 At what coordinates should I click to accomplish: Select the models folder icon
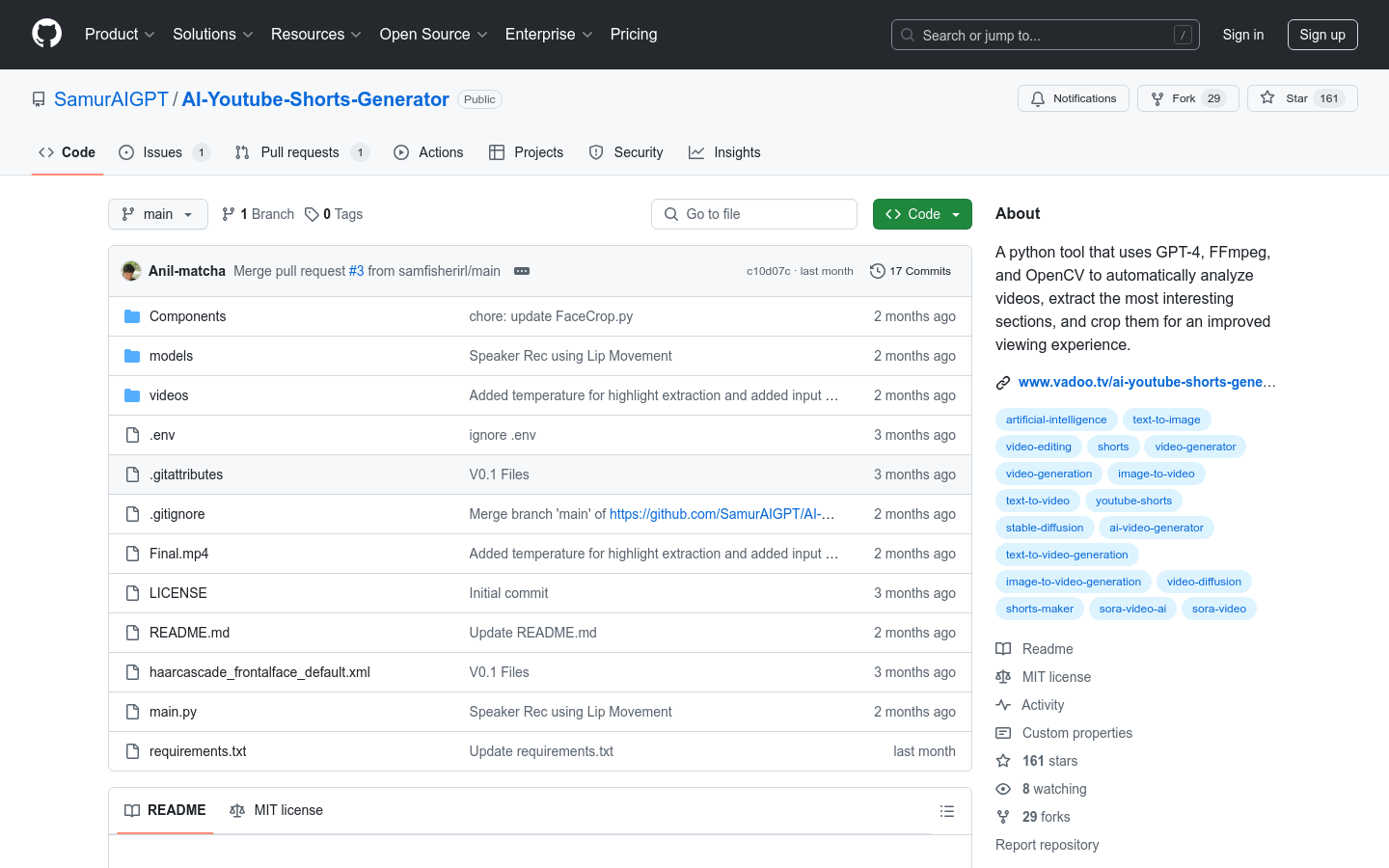[x=132, y=356]
